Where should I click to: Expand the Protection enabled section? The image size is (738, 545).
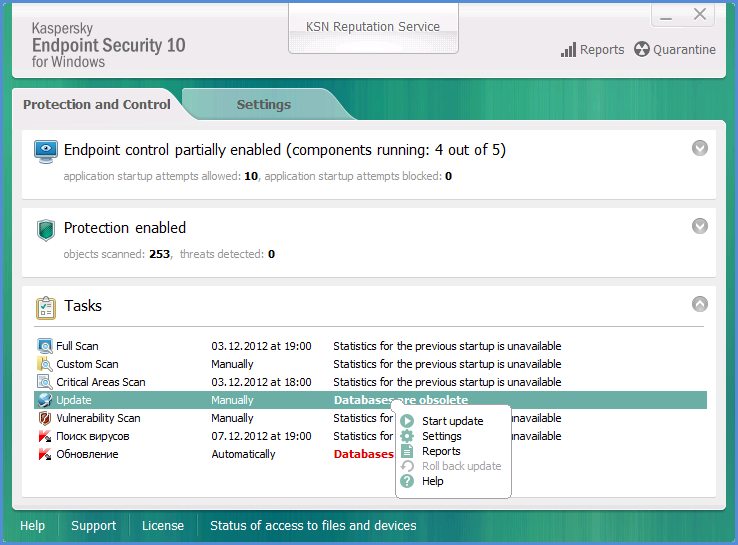700,226
